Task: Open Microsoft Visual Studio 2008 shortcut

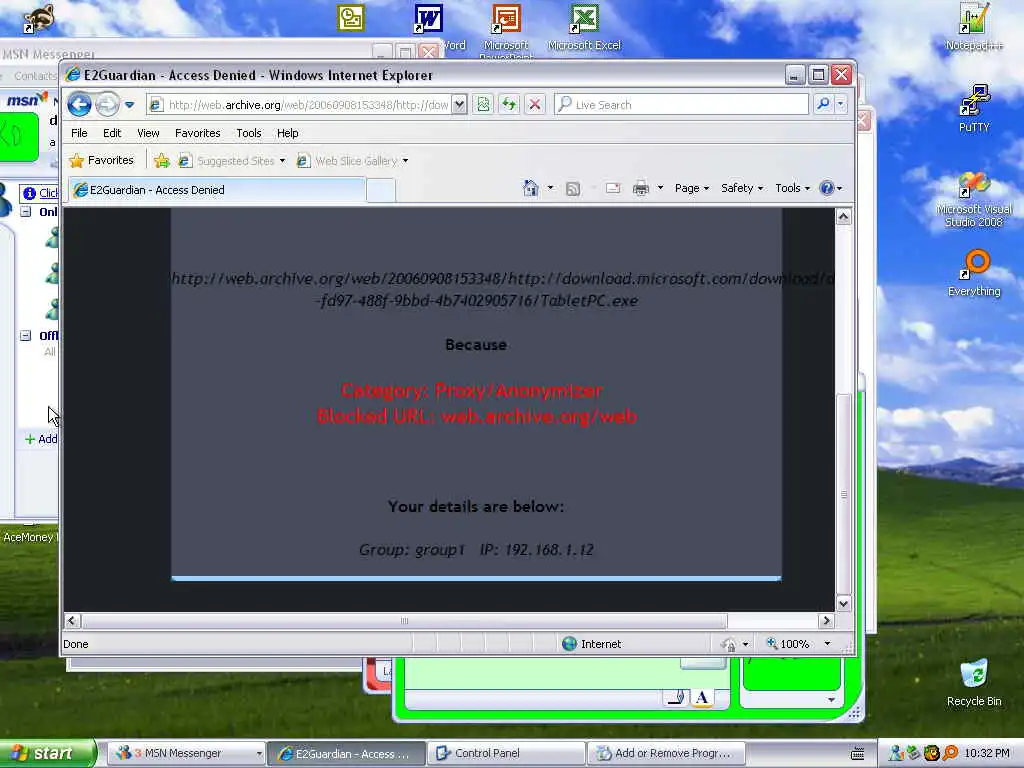Action: [974, 199]
